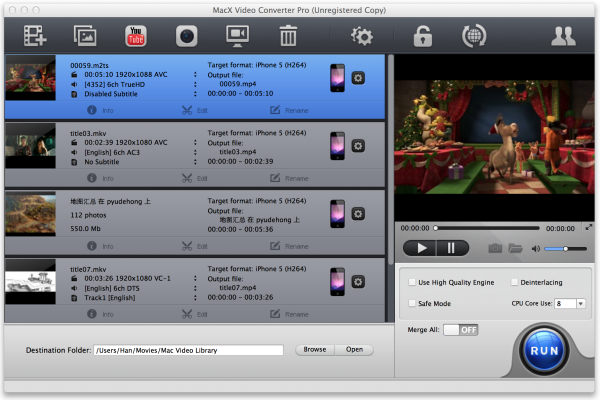Open audio track selector for 00059.m2ts

(x=195, y=84)
